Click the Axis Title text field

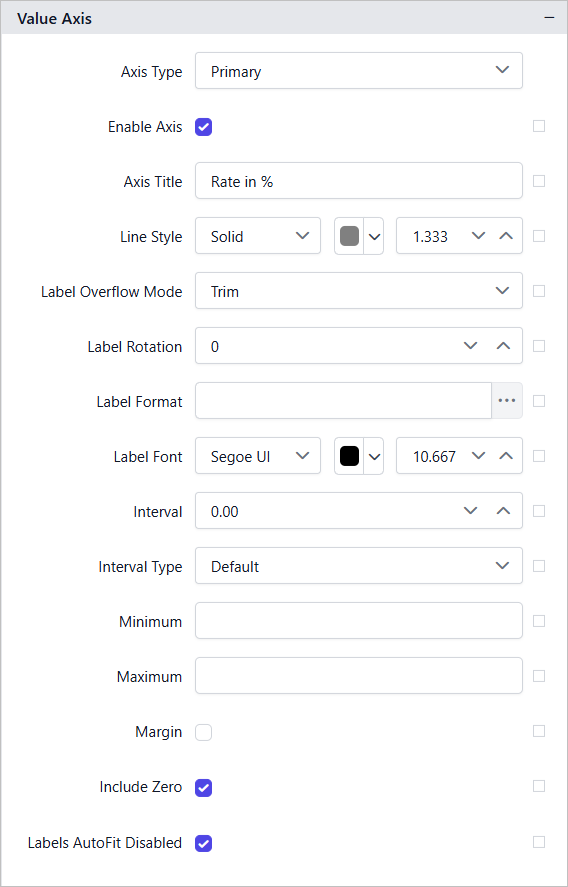pyautogui.click(x=359, y=181)
